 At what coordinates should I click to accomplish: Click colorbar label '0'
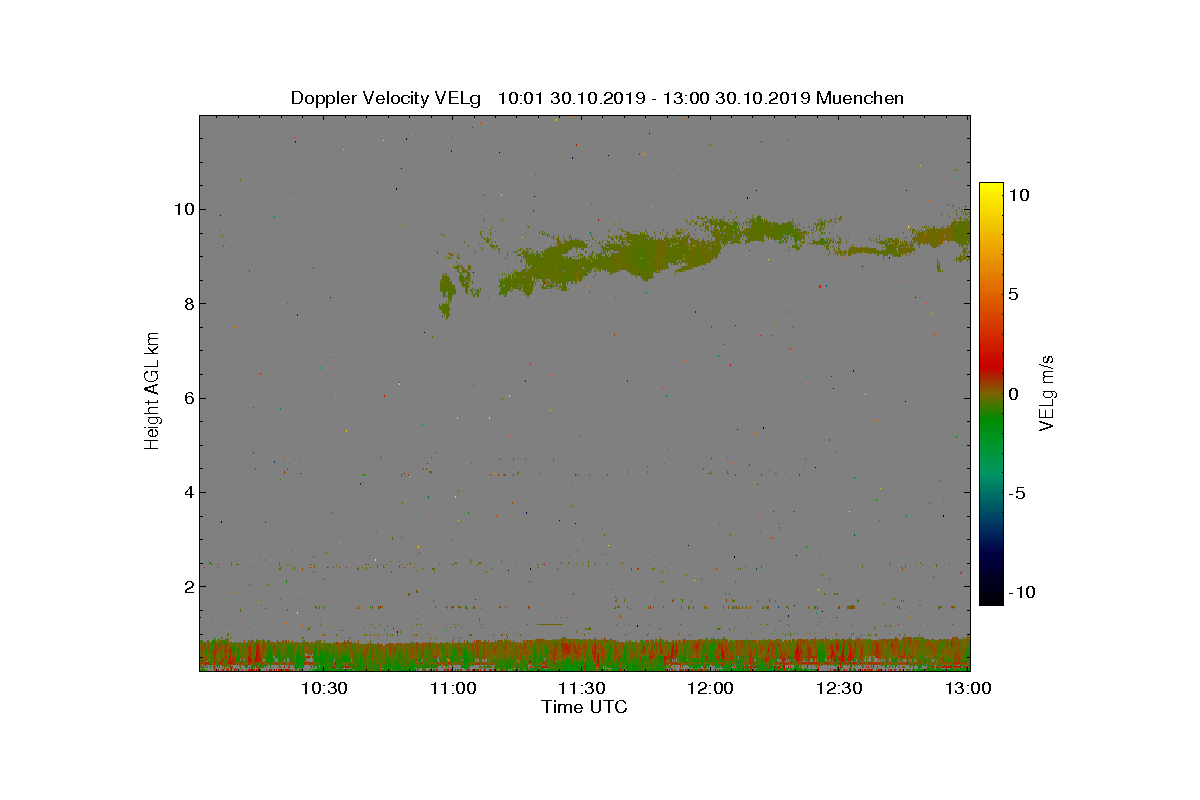click(1013, 394)
